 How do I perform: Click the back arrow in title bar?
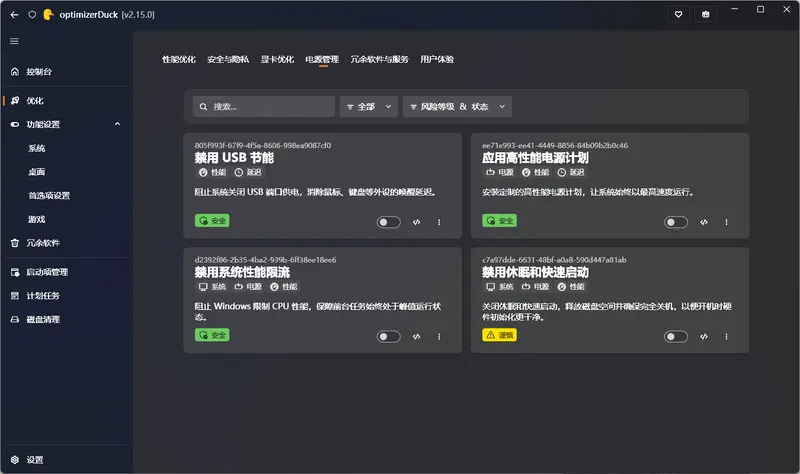14,15
